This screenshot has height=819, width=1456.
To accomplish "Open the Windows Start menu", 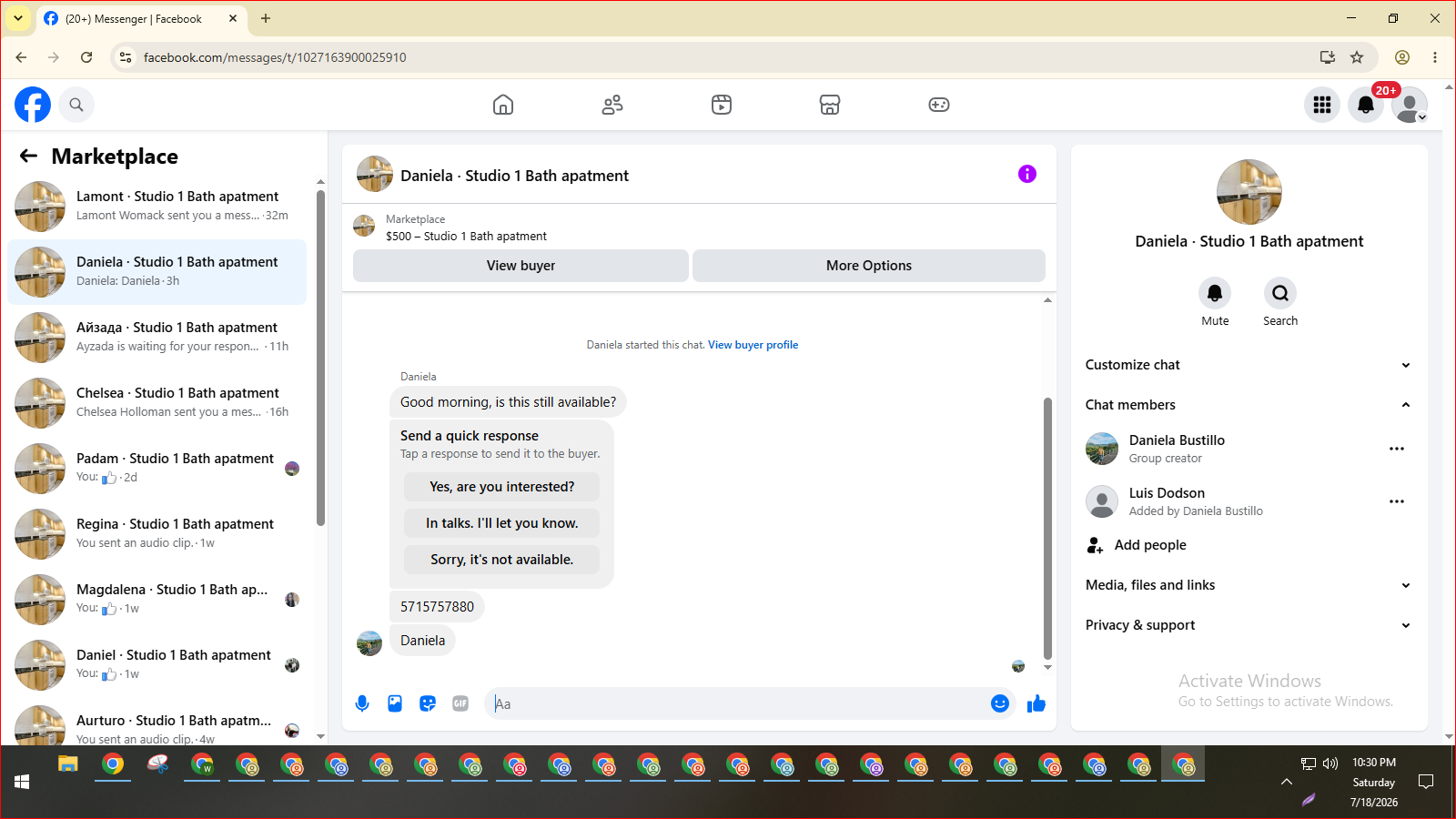I will tap(22, 782).
